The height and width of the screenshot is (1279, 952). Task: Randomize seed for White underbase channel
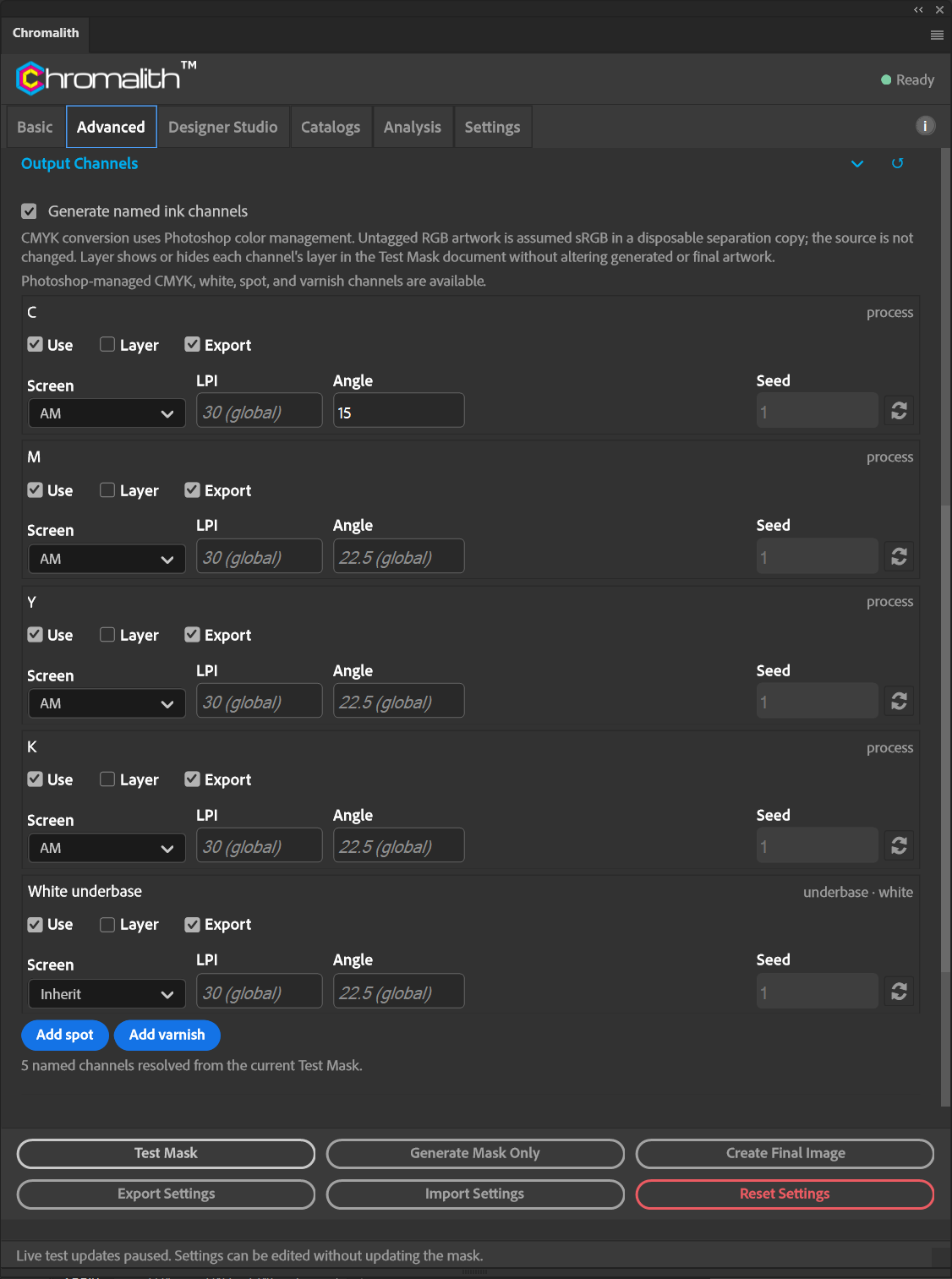click(900, 991)
